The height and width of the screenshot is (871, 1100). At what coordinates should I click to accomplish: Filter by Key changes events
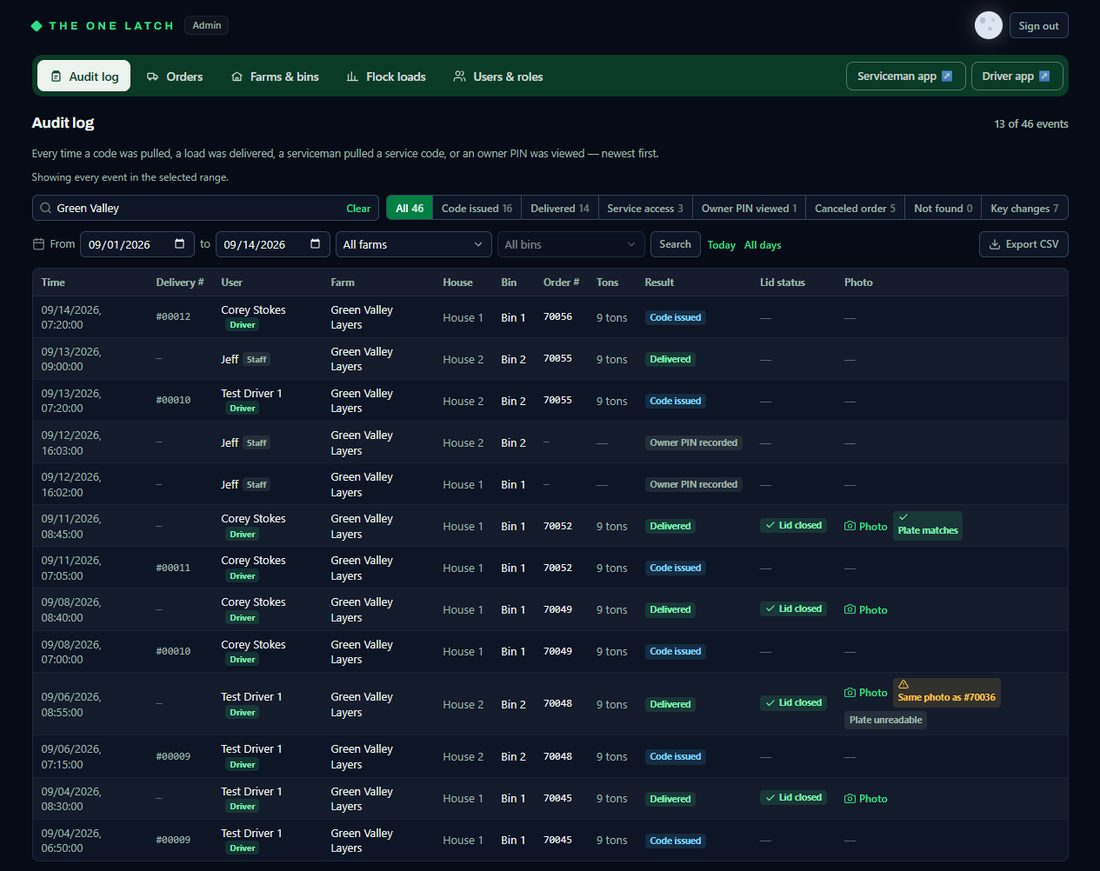[1025, 208]
